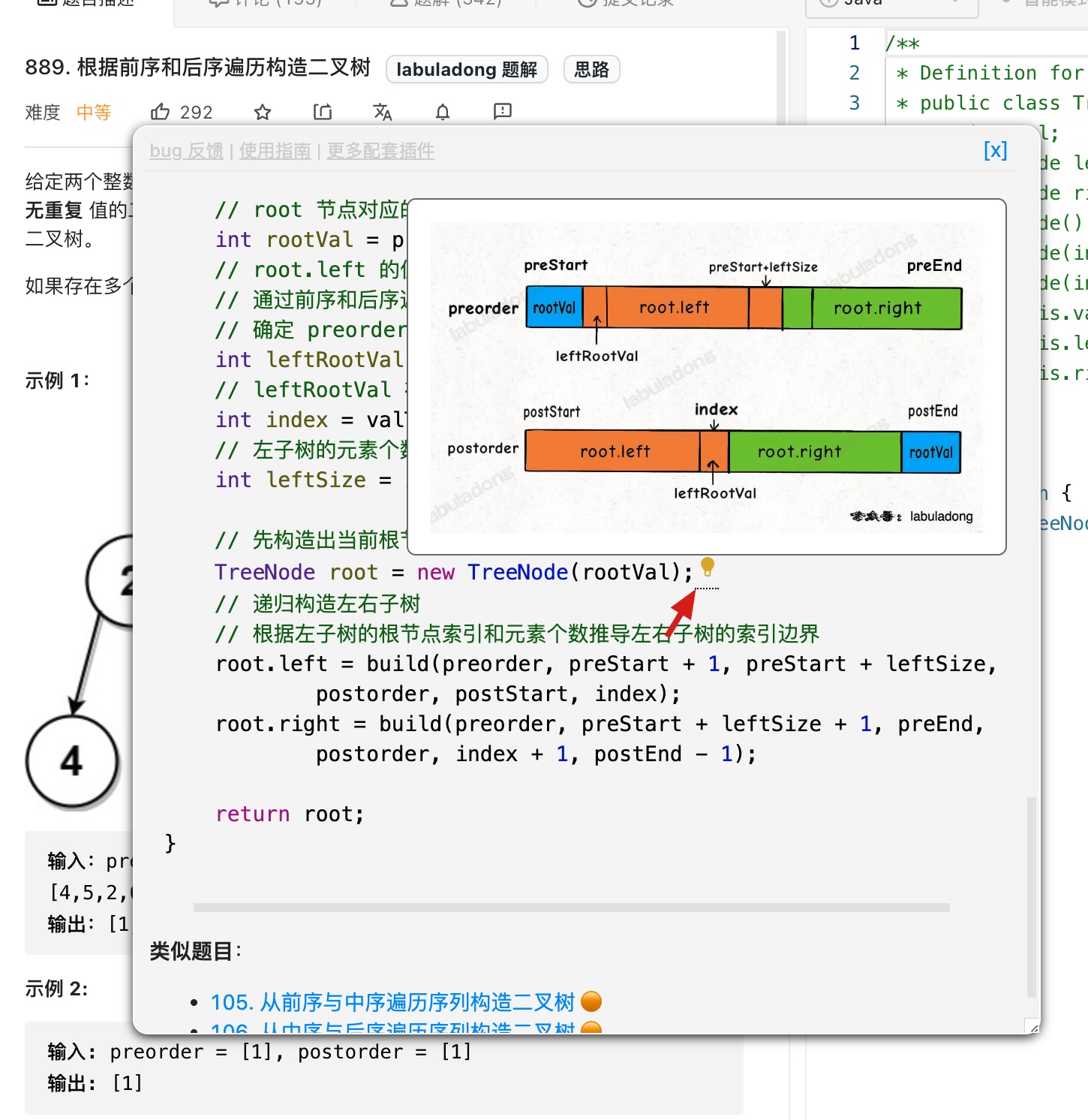This screenshot has width=1088, height=1120.
Task: Click the '输出: [1]' line under 示例 2
Action: pos(95,1083)
